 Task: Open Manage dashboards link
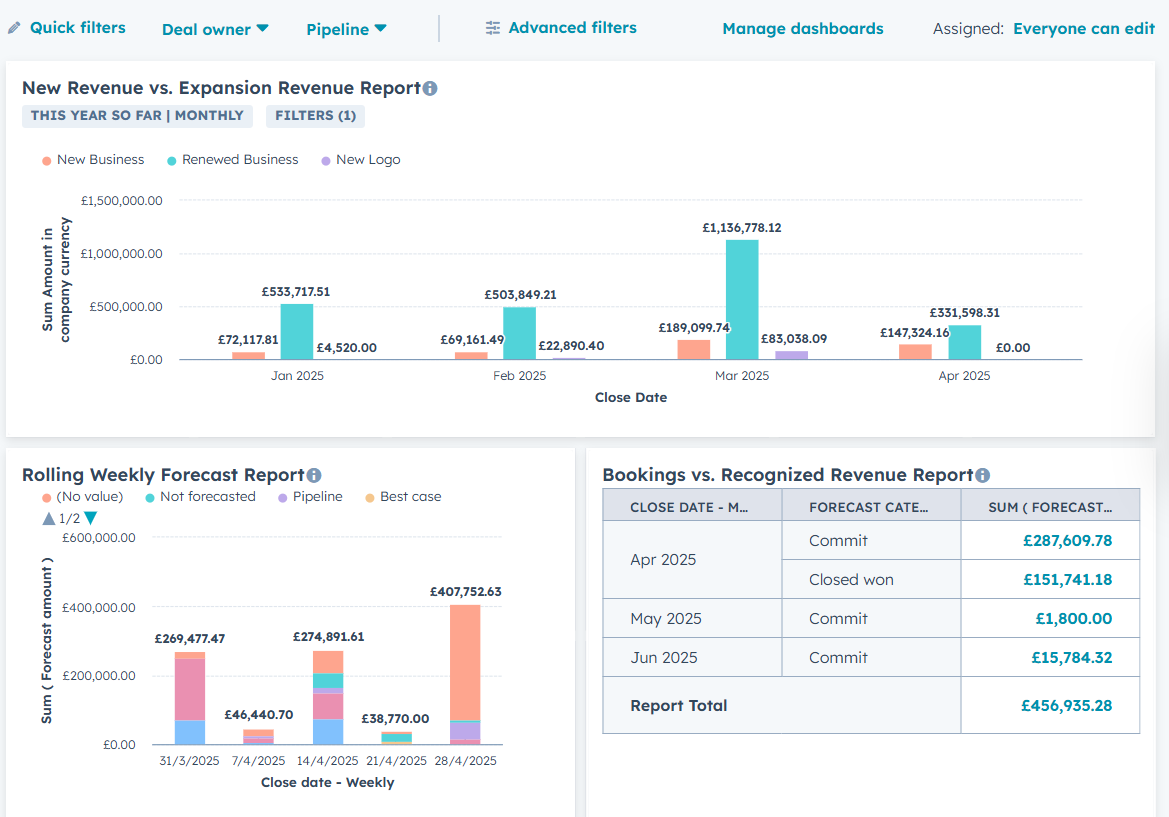pos(803,29)
